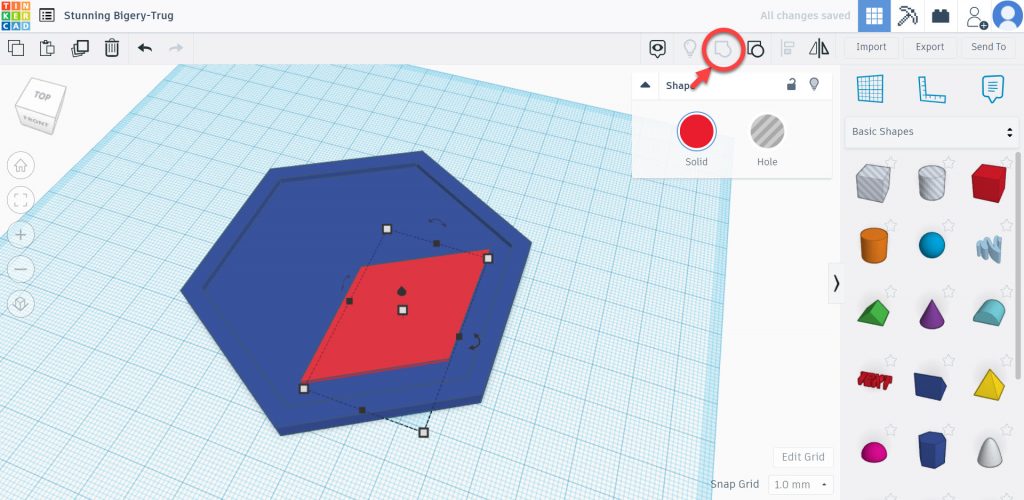This screenshot has width=1024, height=500.
Task: Click the Duplicate and repeat icon
Action: tap(80, 47)
